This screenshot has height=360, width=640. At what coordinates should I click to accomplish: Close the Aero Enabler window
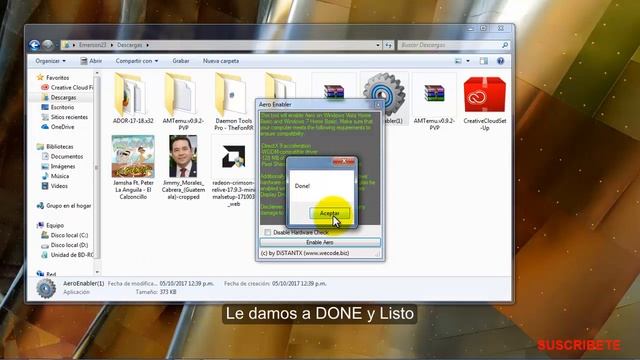pyautogui.click(x=378, y=105)
